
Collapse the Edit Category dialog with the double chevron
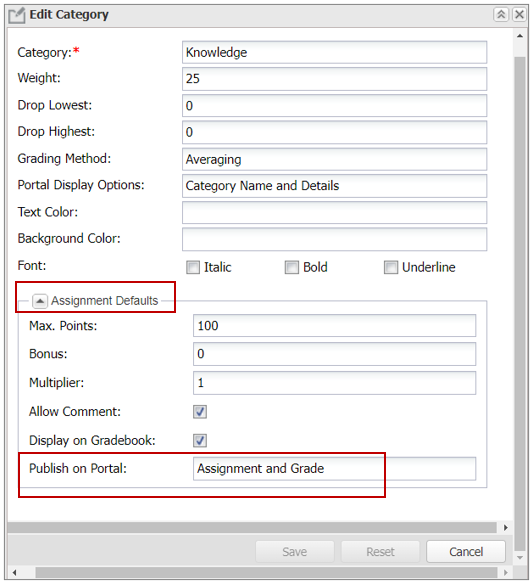[x=501, y=15]
